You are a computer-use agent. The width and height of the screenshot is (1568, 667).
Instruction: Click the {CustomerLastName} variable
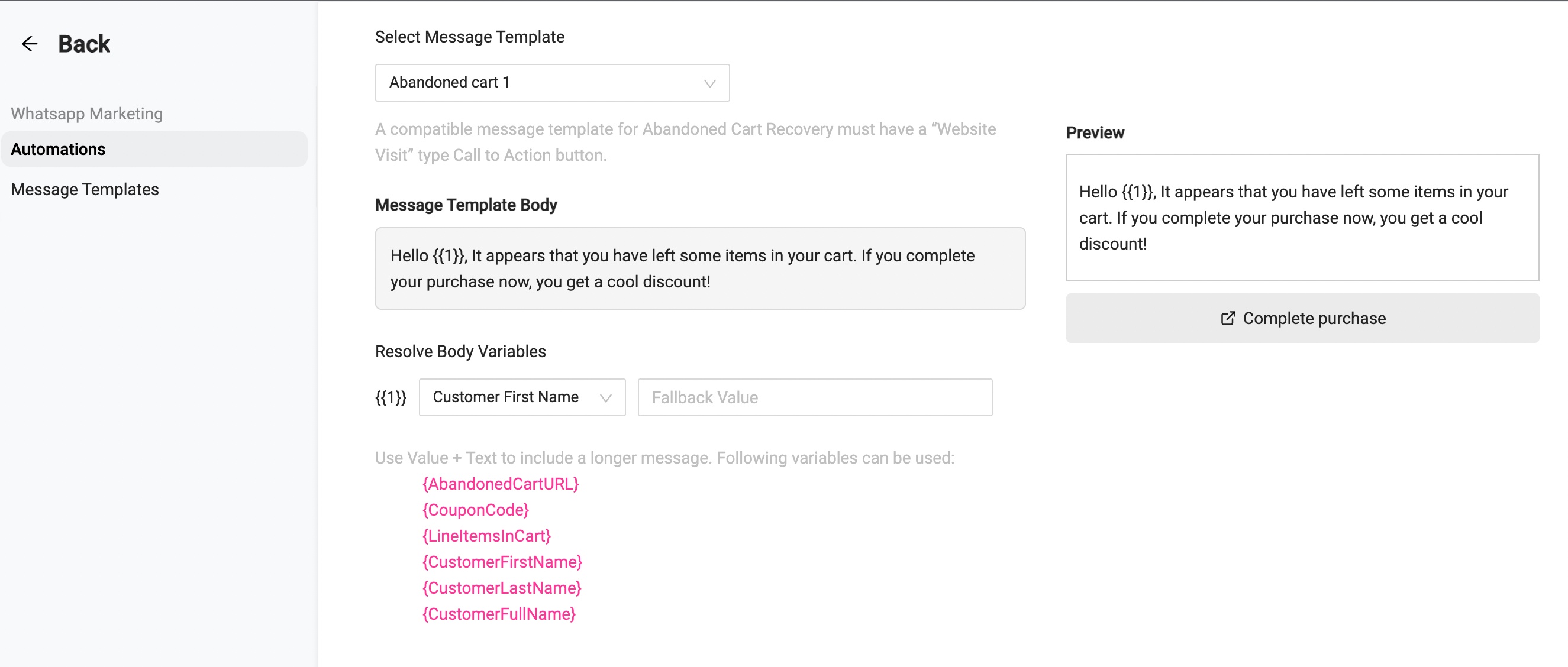tap(502, 588)
